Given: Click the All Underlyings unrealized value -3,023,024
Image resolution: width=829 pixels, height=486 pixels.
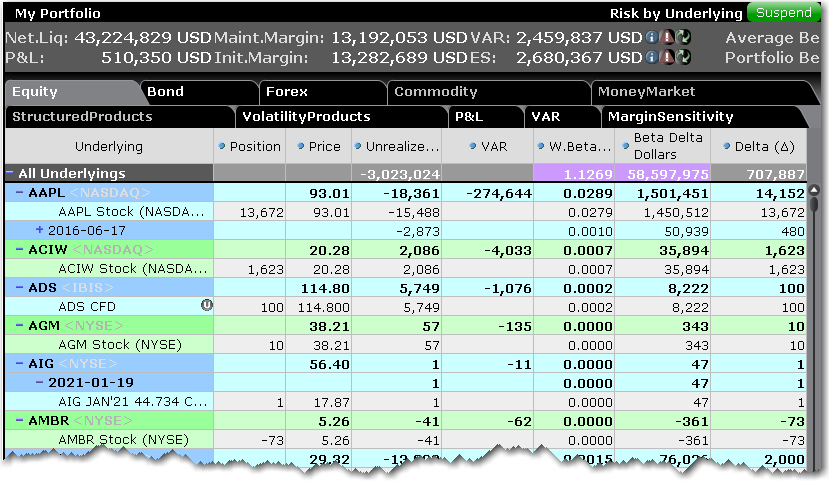Looking at the screenshot, I should [x=400, y=174].
